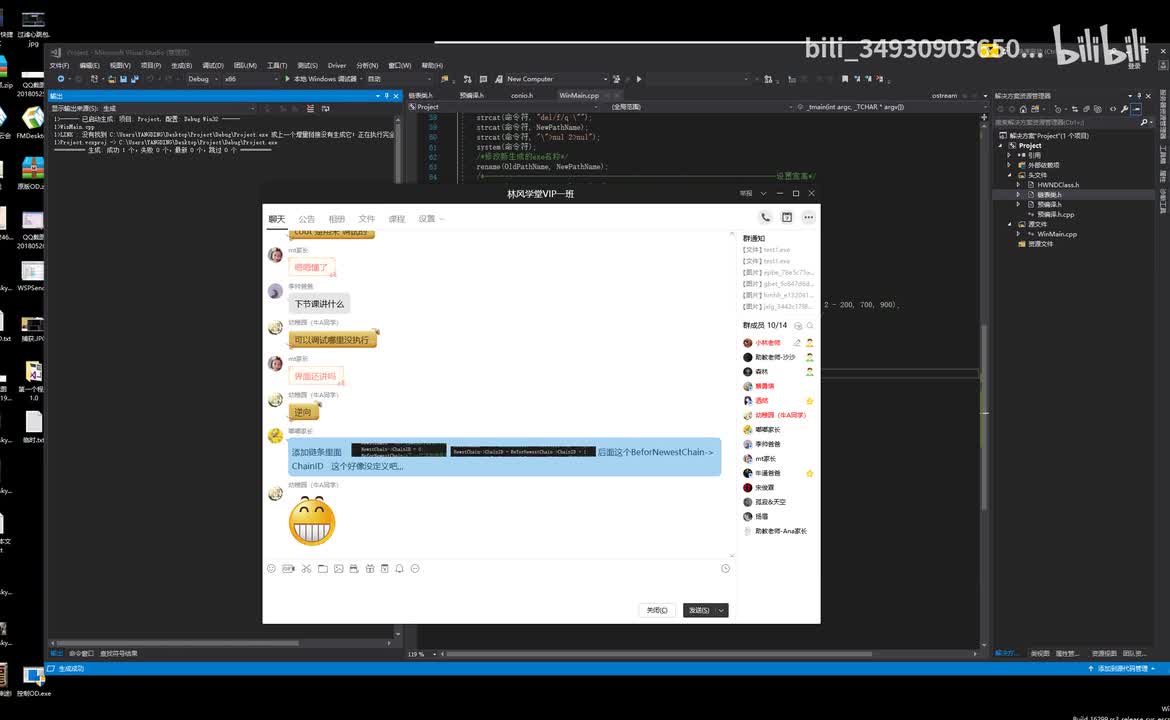Open the emoji picker in QQ chat toolbar

(272, 569)
